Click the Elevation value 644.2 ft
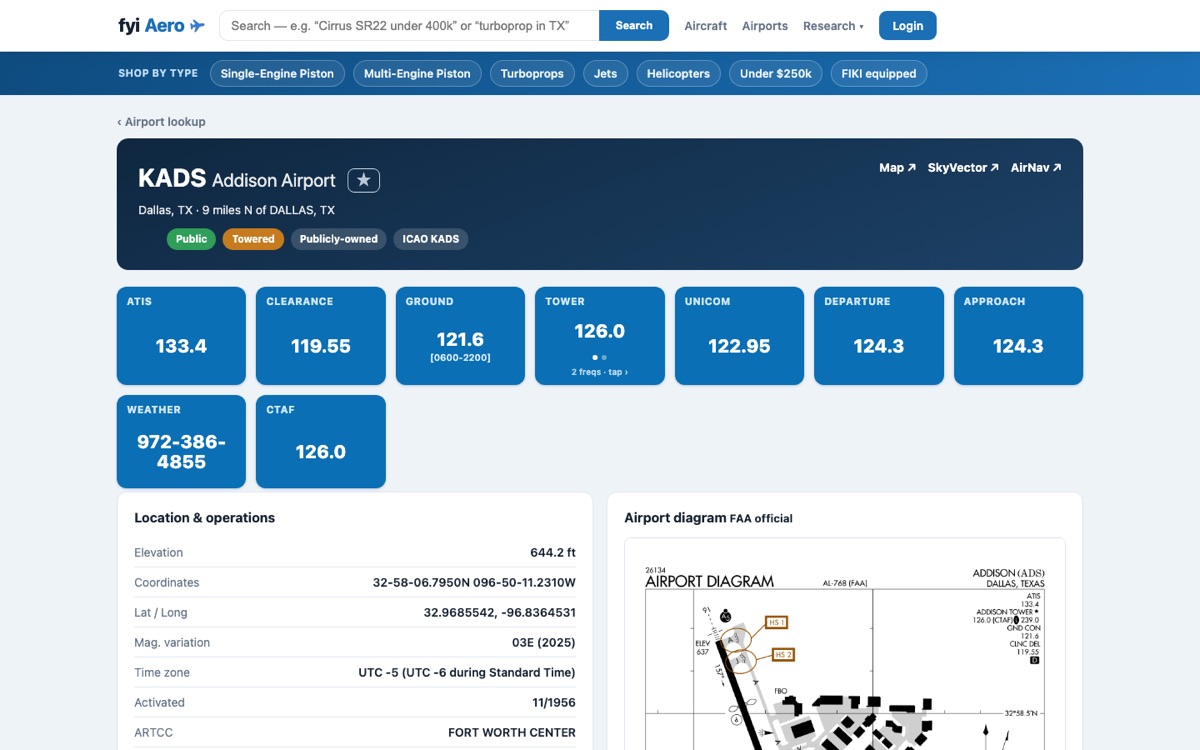Viewport: 1200px width, 750px height. (x=553, y=552)
